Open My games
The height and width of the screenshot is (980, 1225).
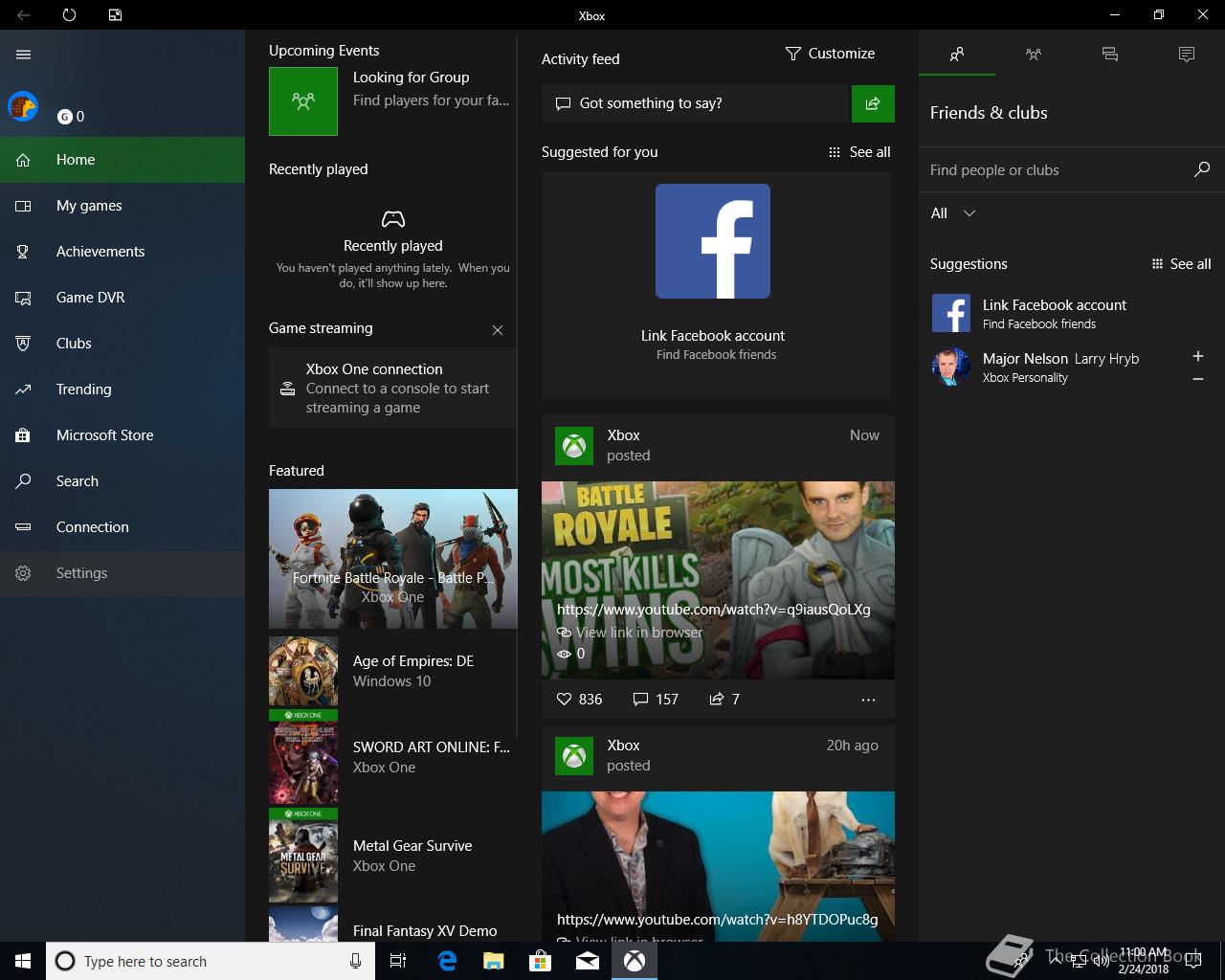pos(122,206)
